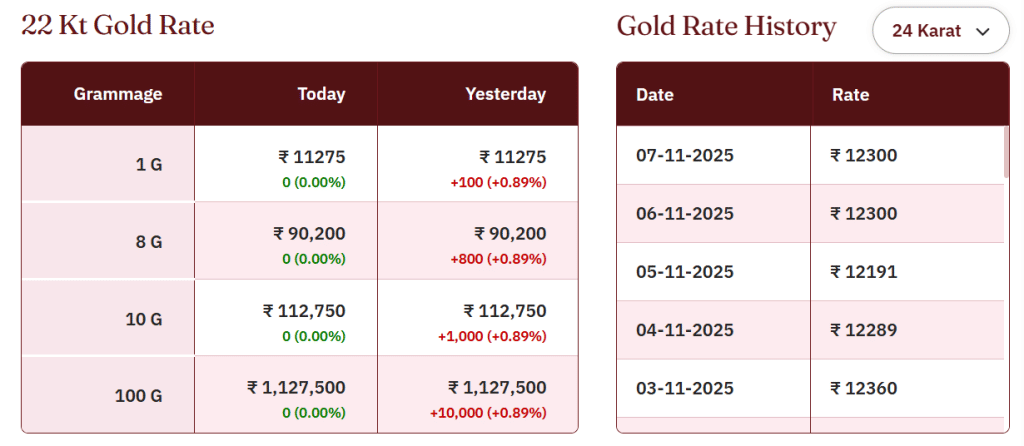
Task: Click the 8 G grammage row
Action: click(148, 242)
